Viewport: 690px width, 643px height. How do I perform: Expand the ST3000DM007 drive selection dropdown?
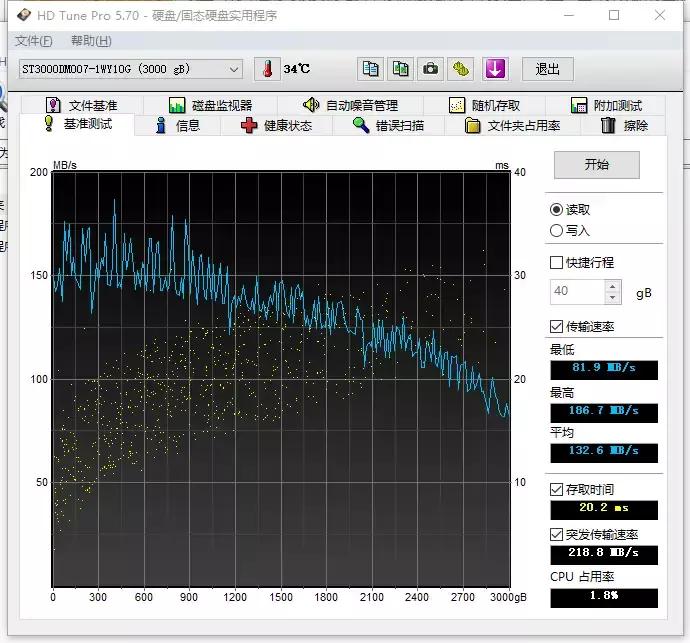pos(234,69)
